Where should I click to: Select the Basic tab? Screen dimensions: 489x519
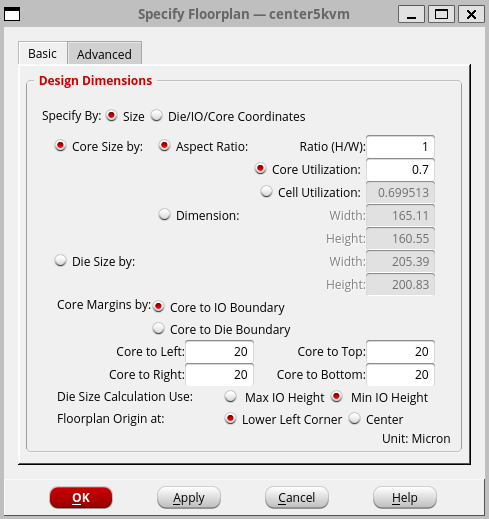[x=43, y=53]
